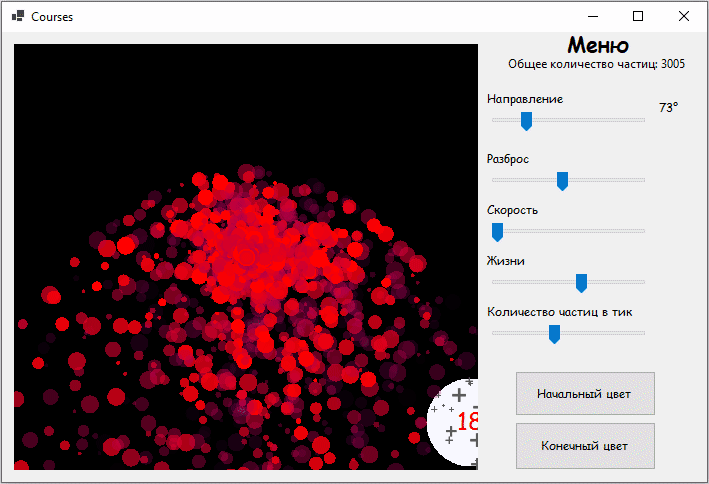Select the Разброс slider thumb

click(562, 181)
